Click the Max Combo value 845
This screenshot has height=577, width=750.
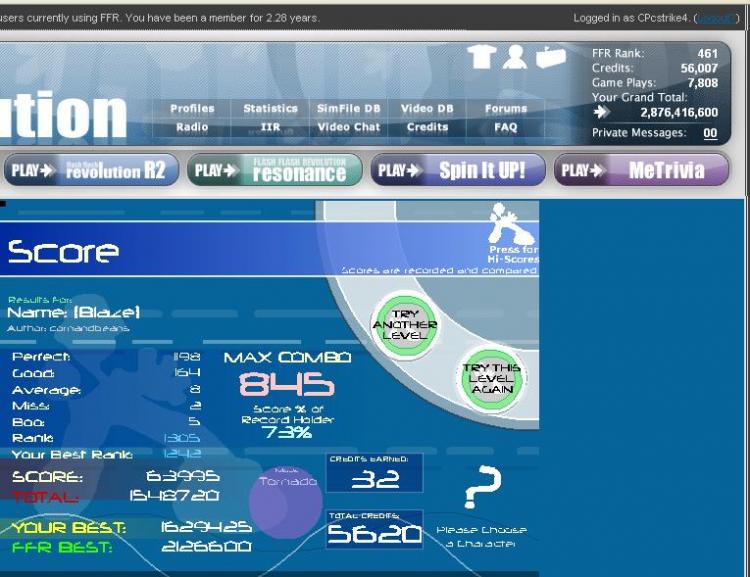[286, 385]
